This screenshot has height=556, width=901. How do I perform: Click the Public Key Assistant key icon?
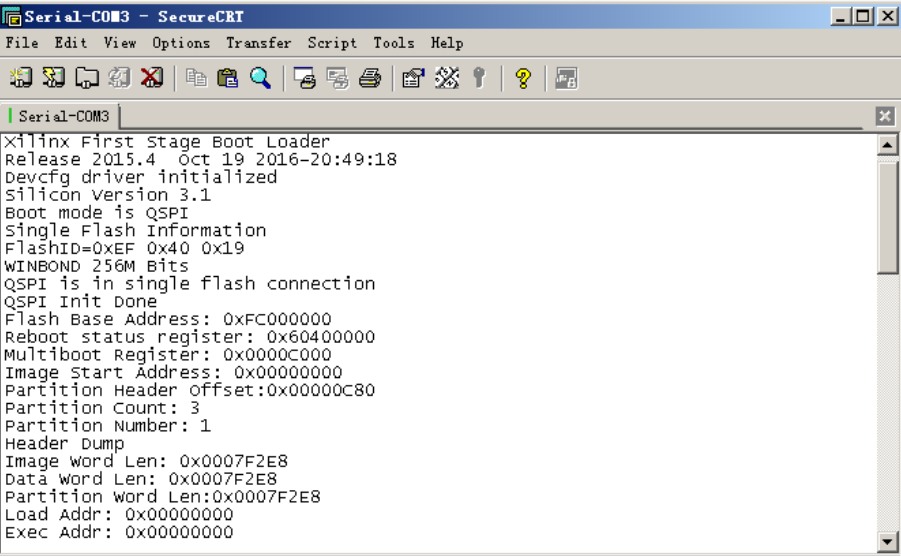pyautogui.click(x=479, y=78)
